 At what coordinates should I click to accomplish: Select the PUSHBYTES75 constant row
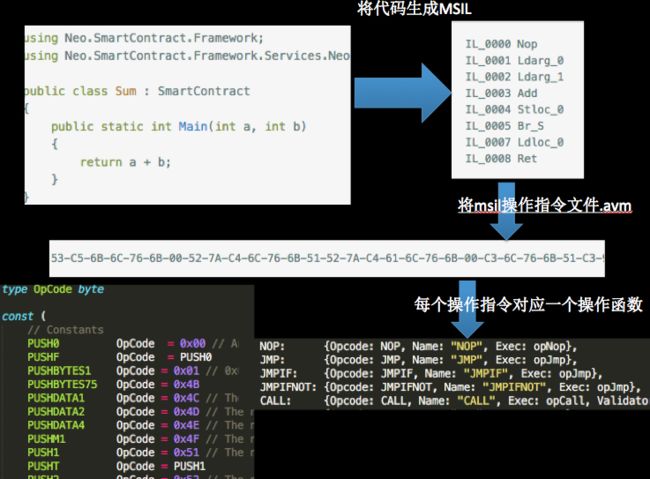(x=114, y=385)
